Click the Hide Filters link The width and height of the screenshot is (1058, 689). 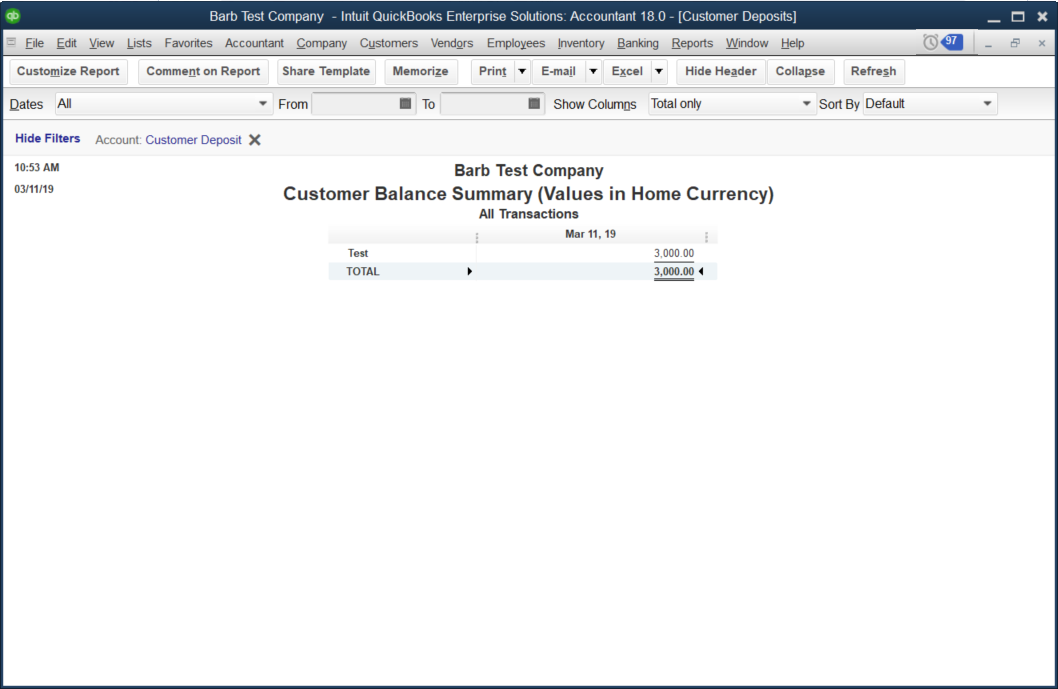(47, 138)
